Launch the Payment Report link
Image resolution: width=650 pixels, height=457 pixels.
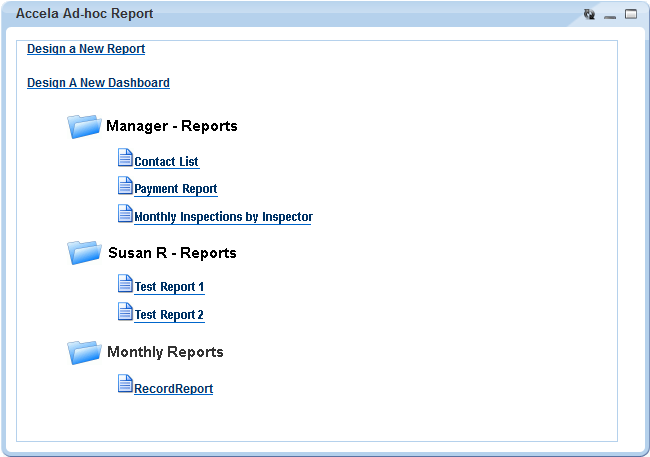point(175,189)
